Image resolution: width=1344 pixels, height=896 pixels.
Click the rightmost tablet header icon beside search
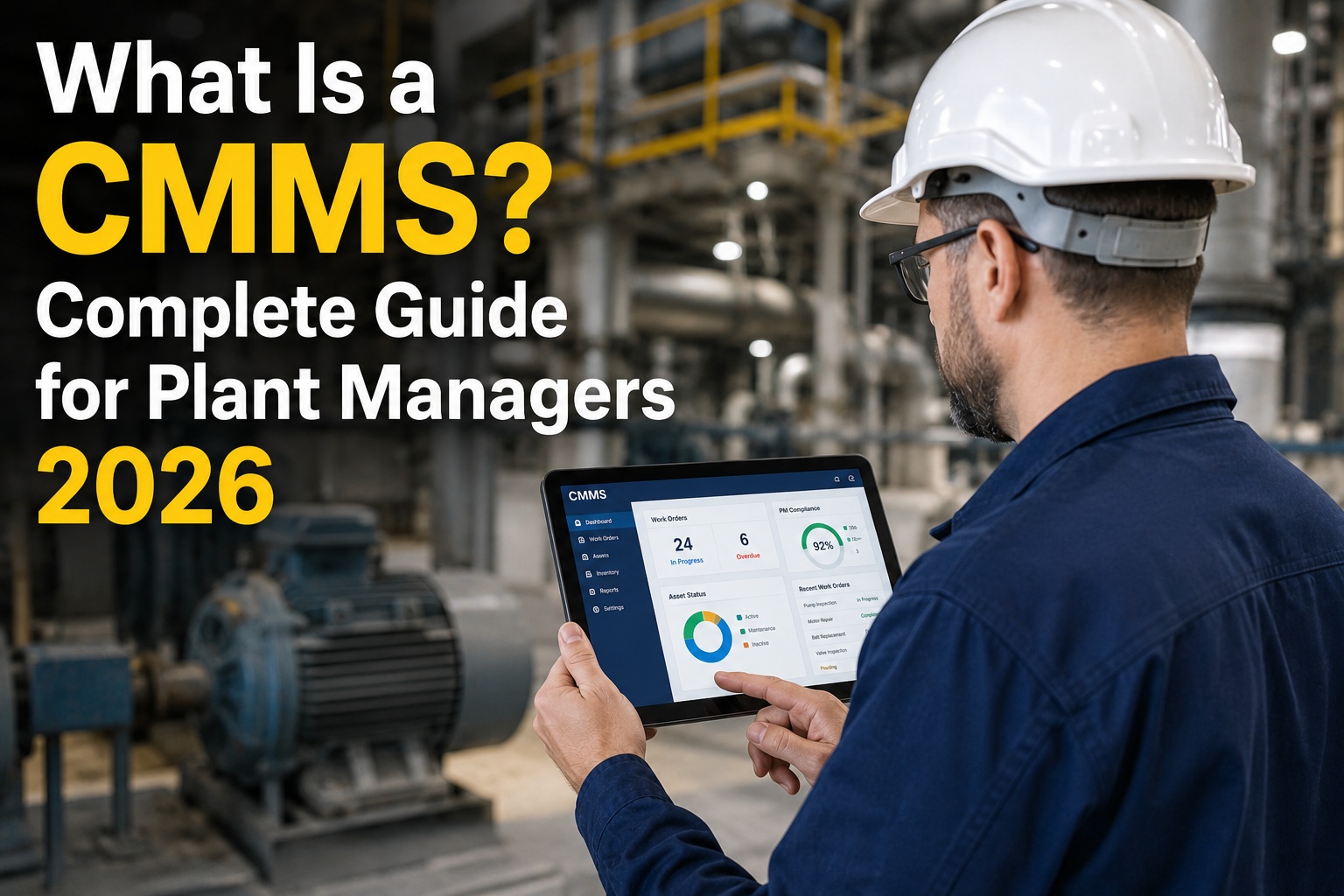click(x=851, y=479)
